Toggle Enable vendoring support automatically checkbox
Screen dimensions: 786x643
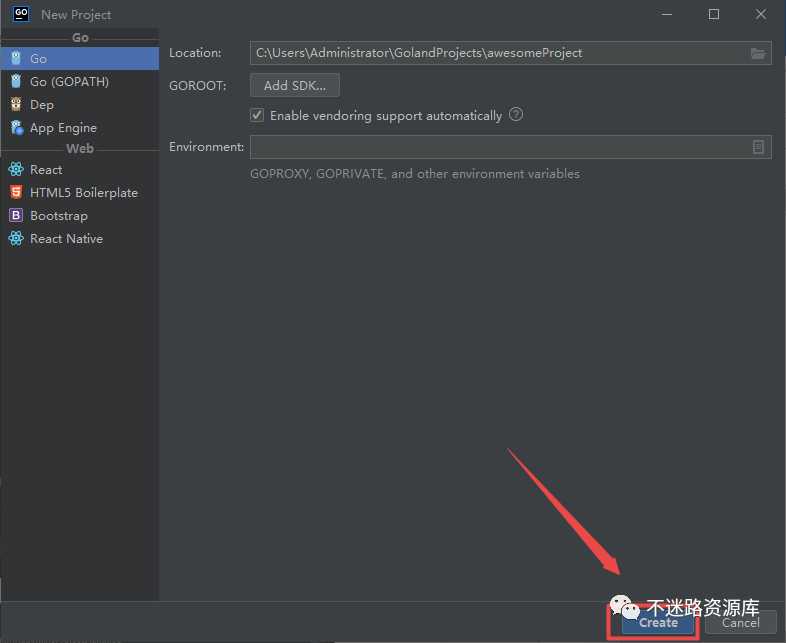point(257,115)
